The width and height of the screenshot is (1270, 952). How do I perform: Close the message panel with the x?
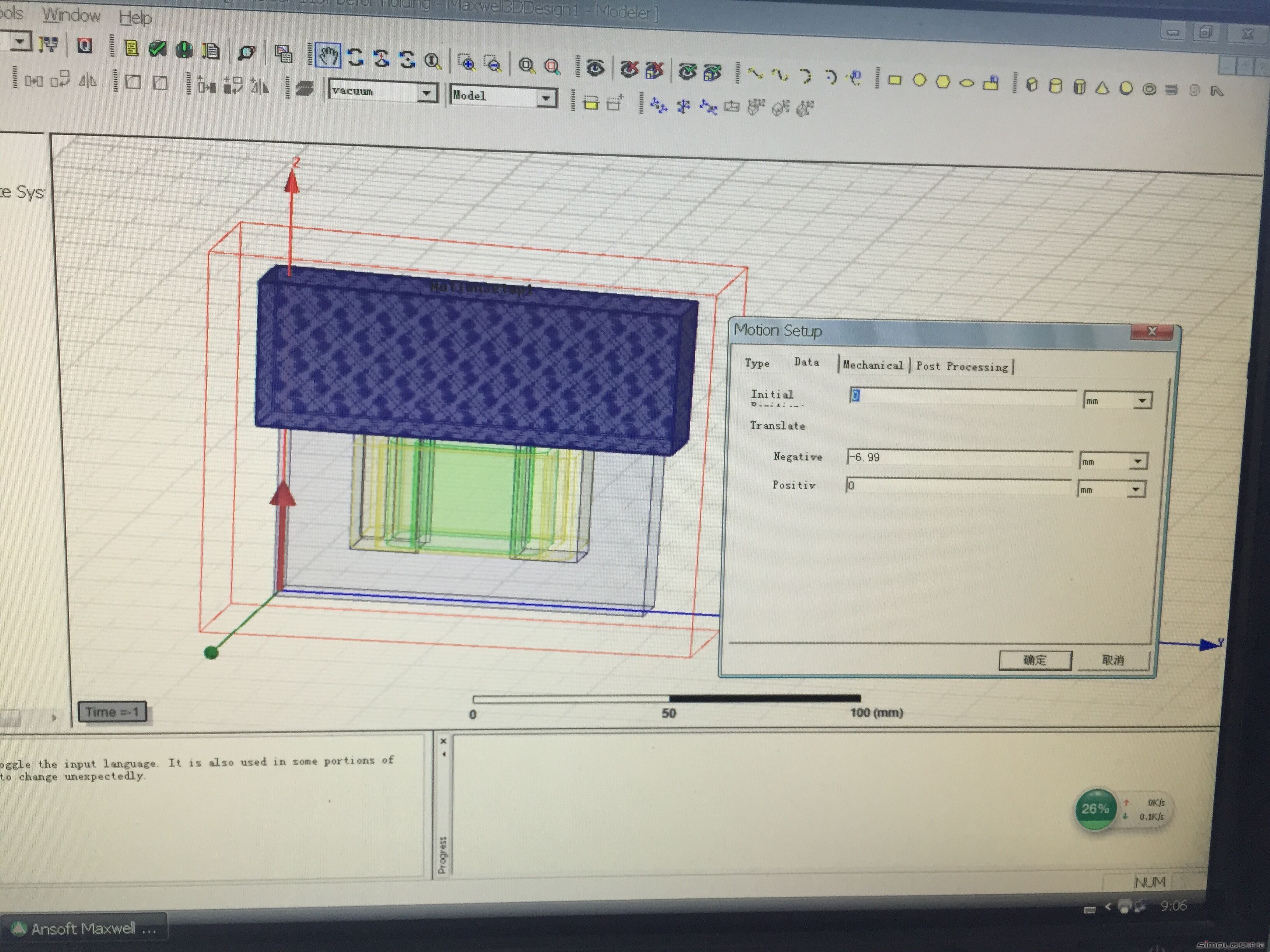click(x=443, y=741)
